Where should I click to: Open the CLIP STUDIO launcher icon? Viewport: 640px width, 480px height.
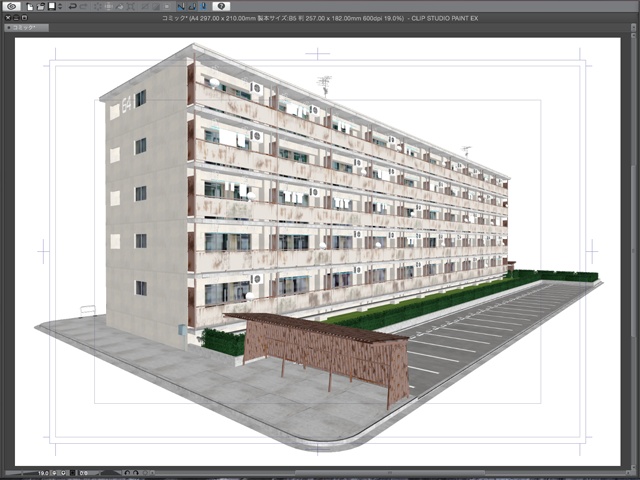pyautogui.click(x=11, y=6)
